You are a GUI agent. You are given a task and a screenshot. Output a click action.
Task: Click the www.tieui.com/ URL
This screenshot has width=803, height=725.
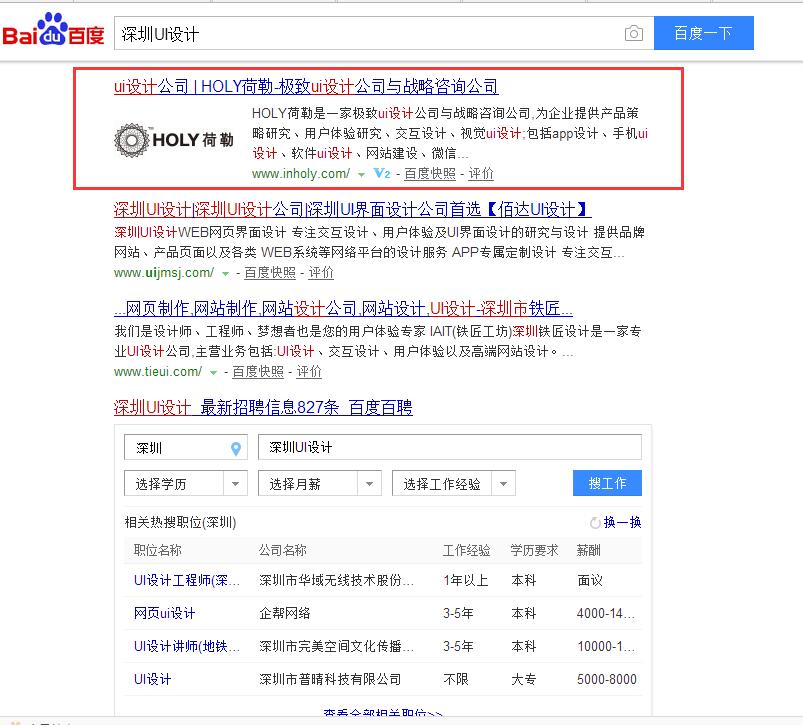[x=158, y=372]
